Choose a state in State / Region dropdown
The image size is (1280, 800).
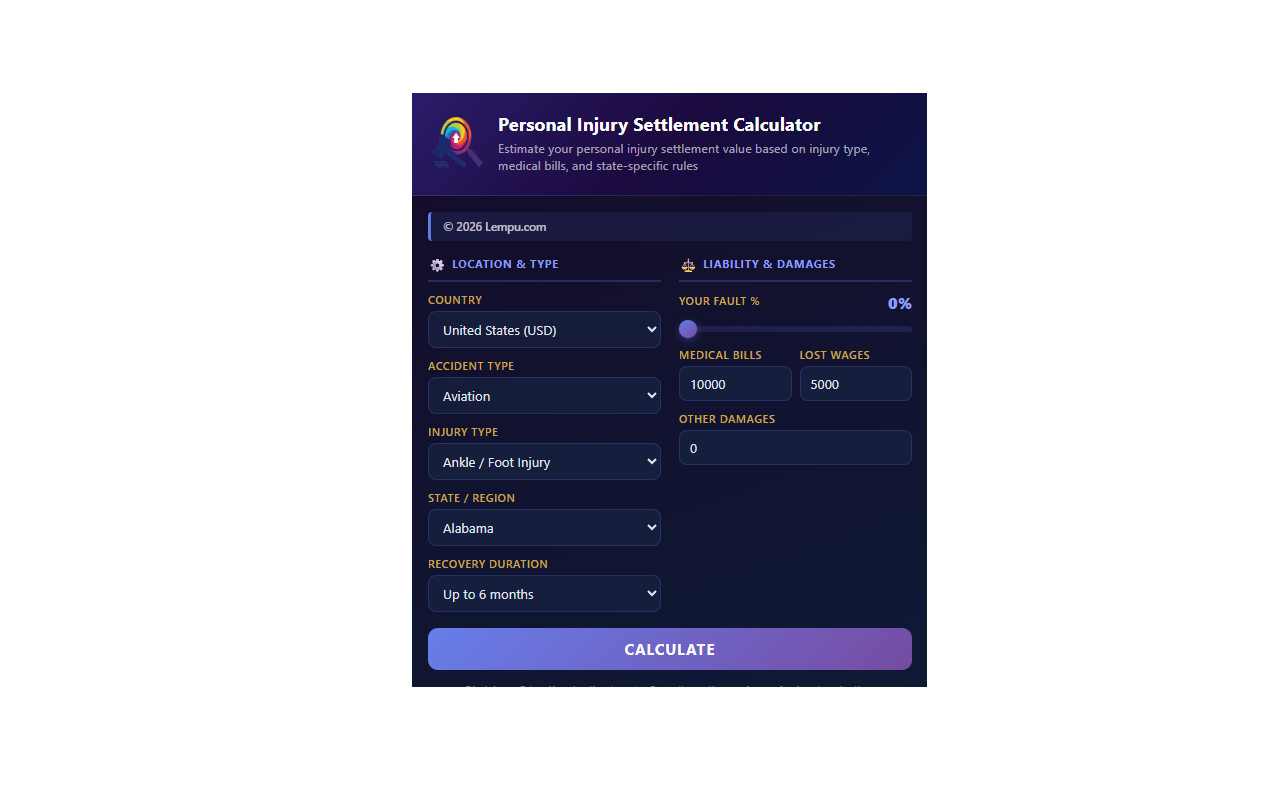pyautogui.click(x=544, y=528)
